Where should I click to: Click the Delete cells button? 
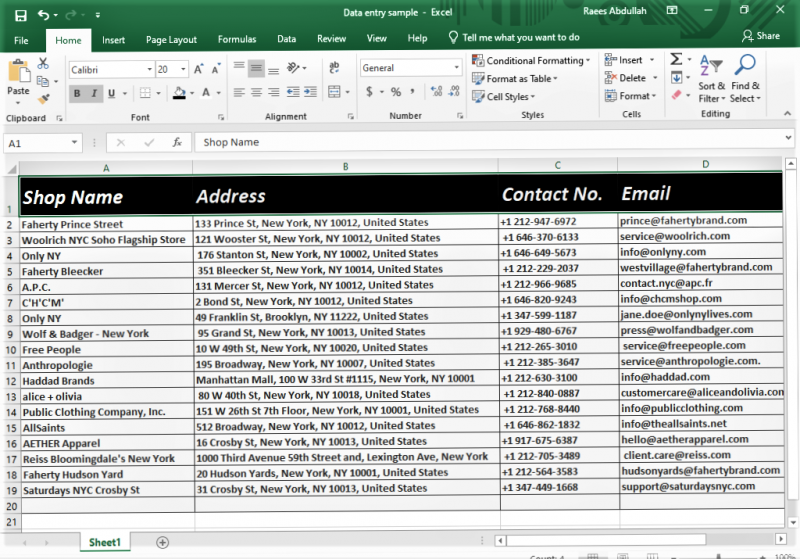631,78
